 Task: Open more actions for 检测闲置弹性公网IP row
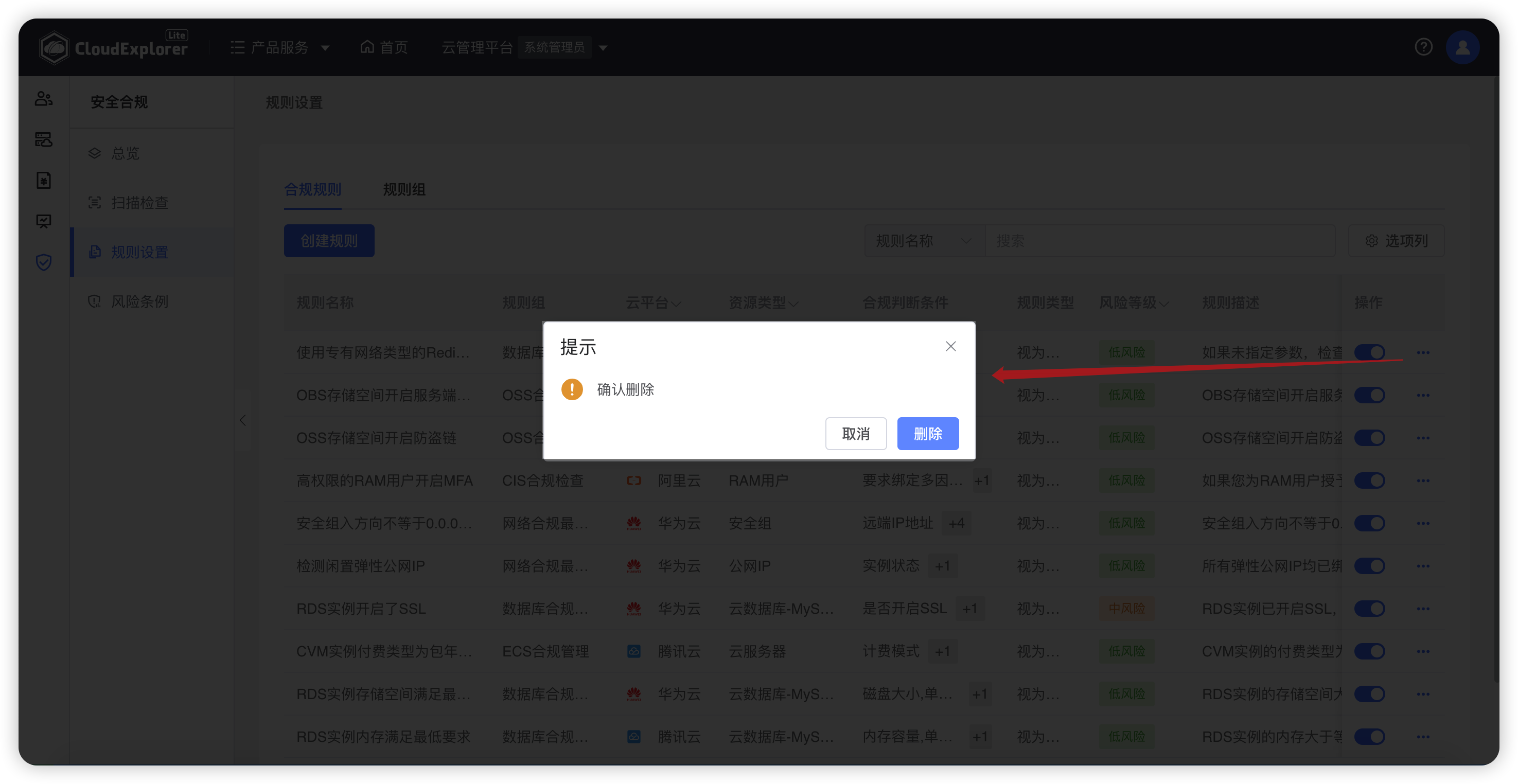tap(1423, 566)
